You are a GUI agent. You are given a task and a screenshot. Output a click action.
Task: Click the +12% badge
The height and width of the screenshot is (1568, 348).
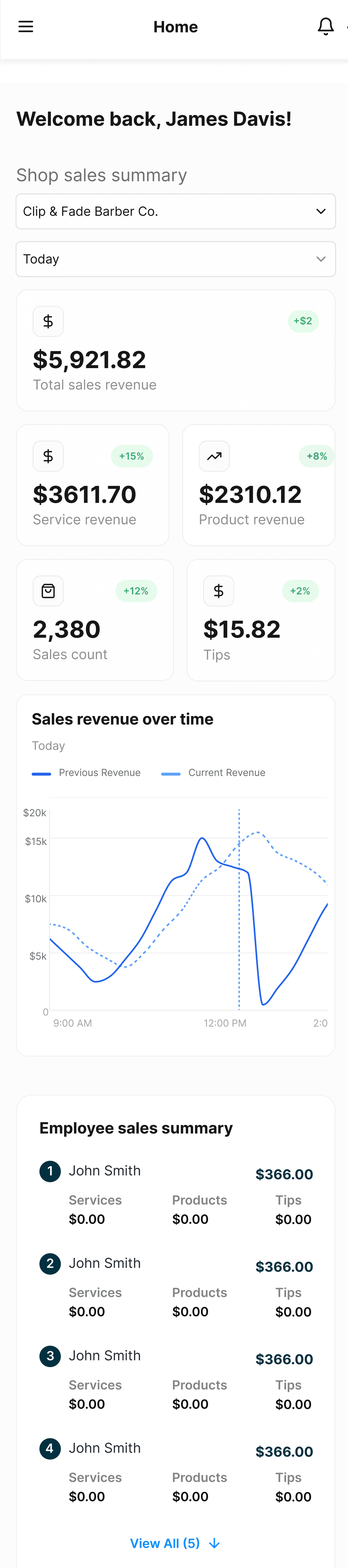[136, 591]
